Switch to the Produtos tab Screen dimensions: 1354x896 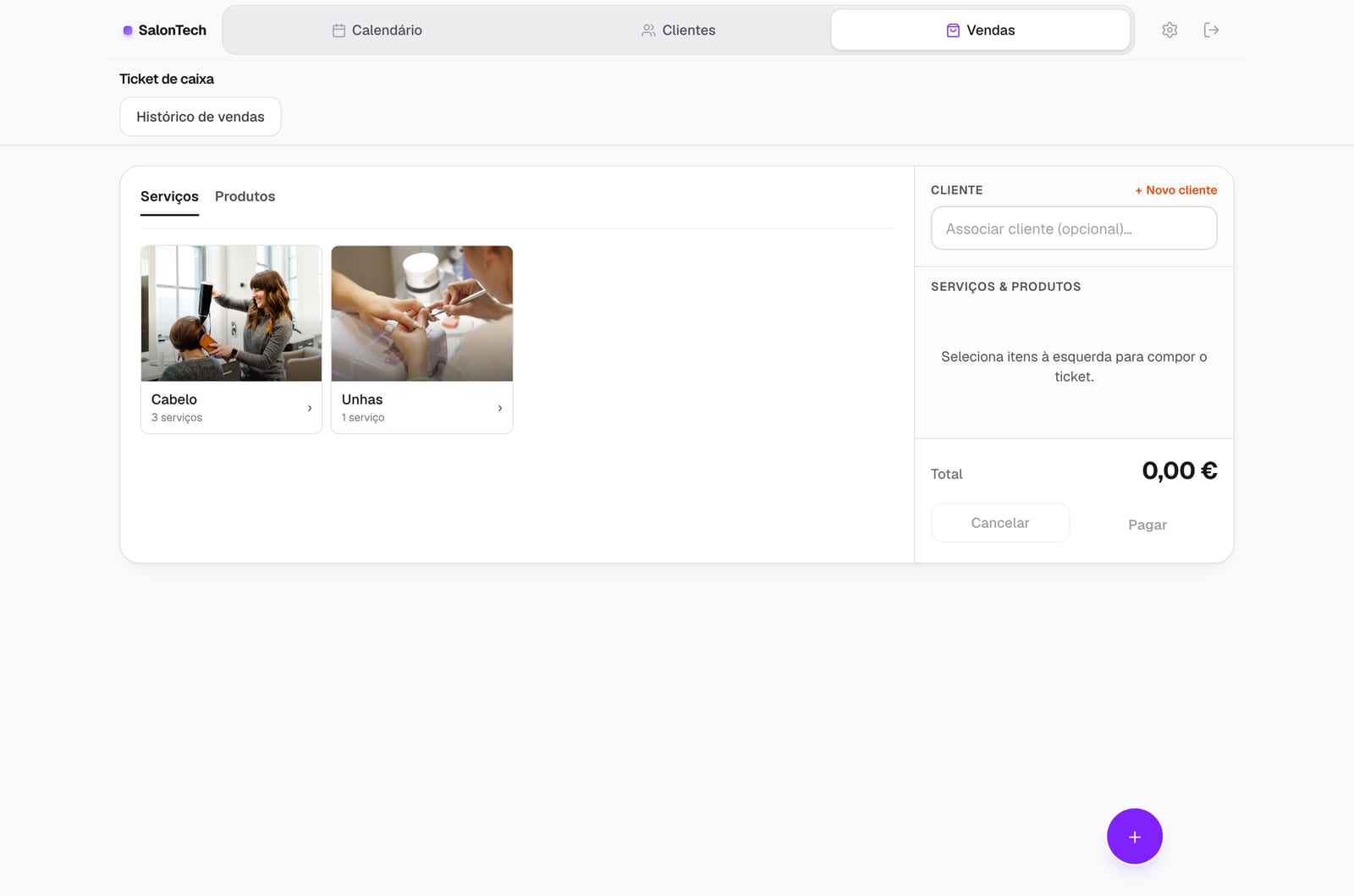tap(245, 196)
